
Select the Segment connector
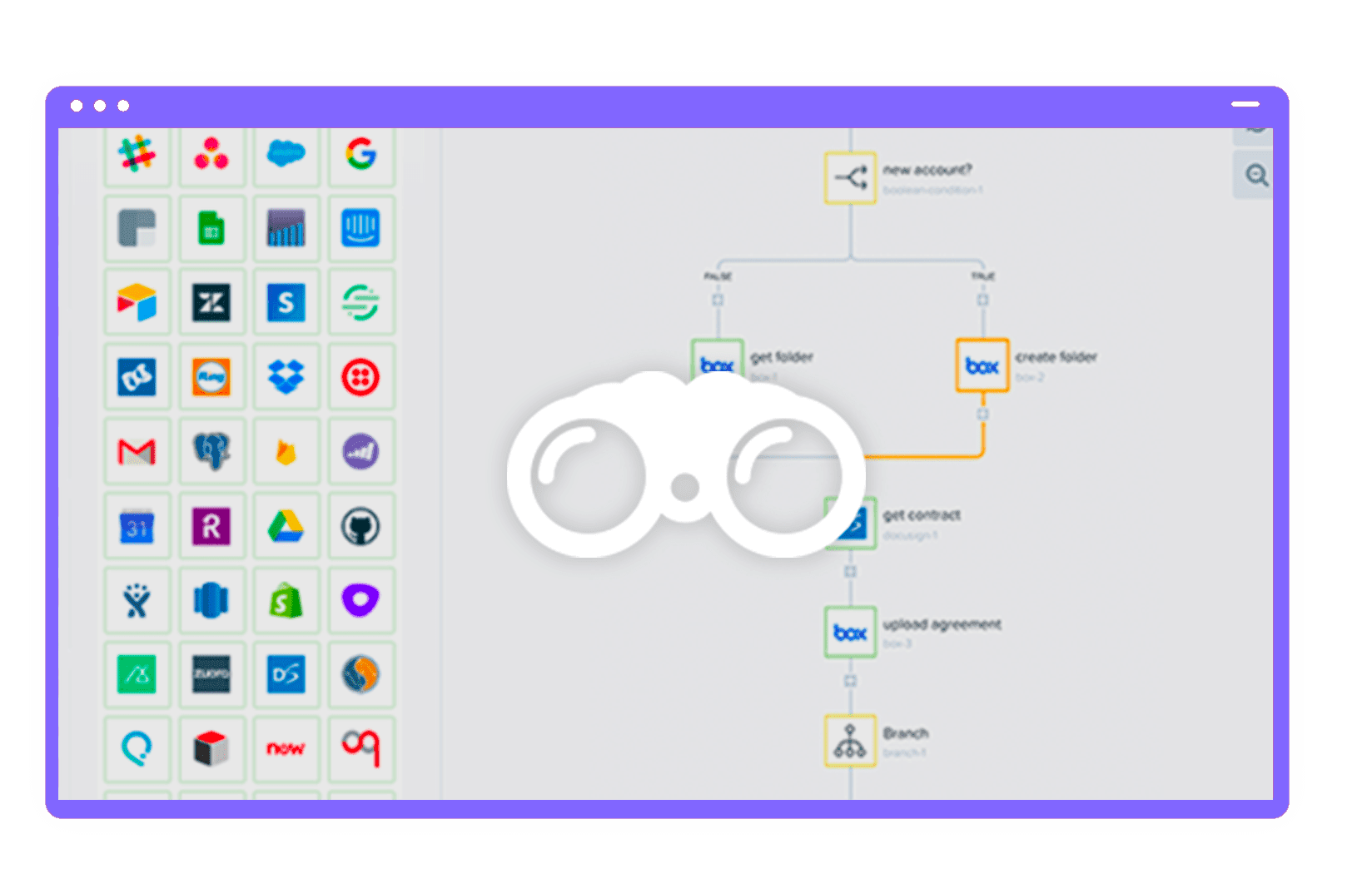tap(361, 303)
